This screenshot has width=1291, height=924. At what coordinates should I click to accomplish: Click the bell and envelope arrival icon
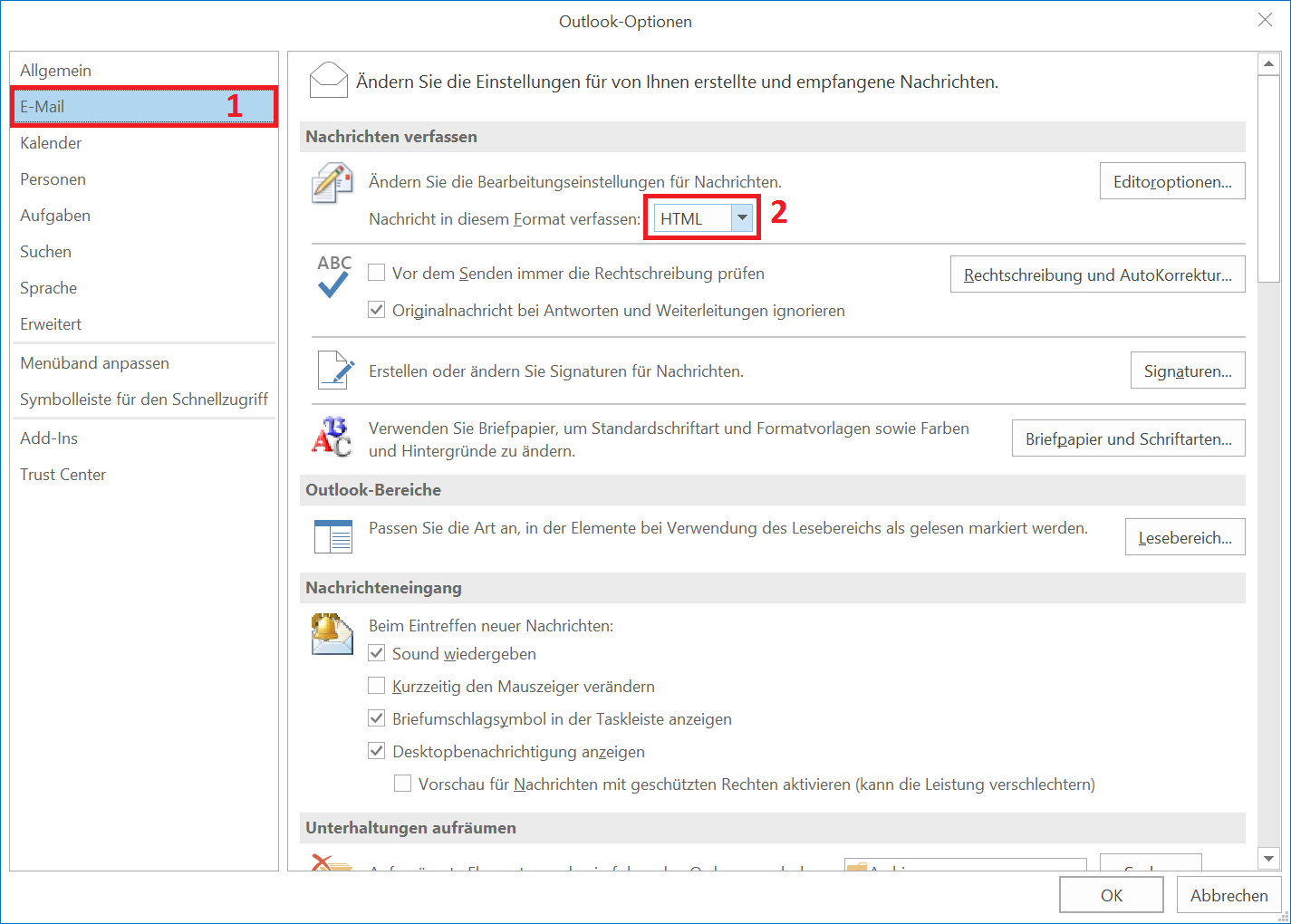pyautogui.click(x=332, y=633)
